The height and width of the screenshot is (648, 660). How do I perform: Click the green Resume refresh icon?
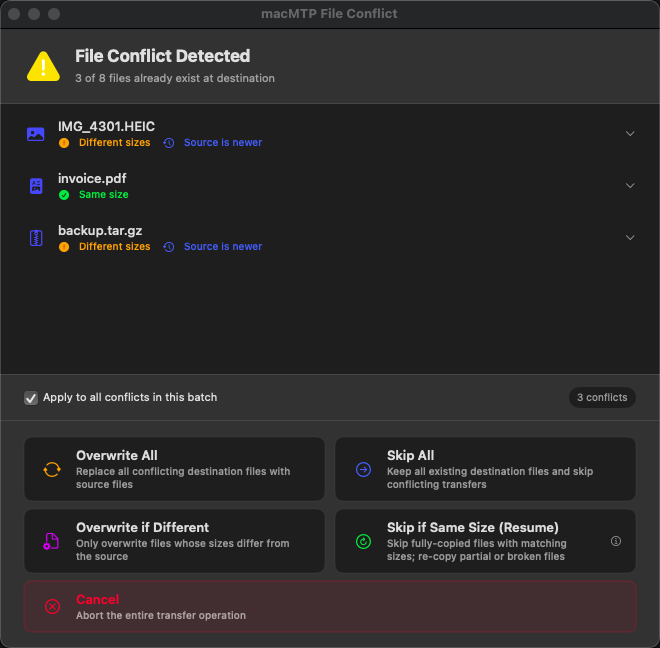pos(363,541)
